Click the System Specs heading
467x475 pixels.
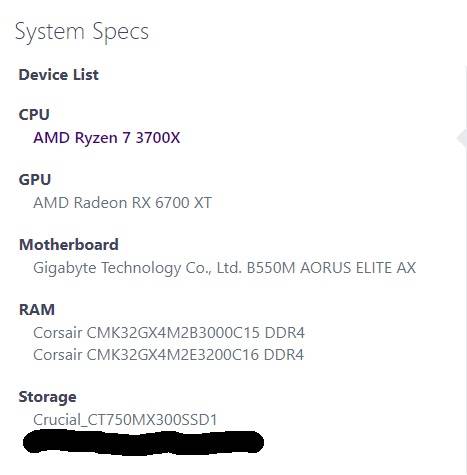(x=82, y=32)
